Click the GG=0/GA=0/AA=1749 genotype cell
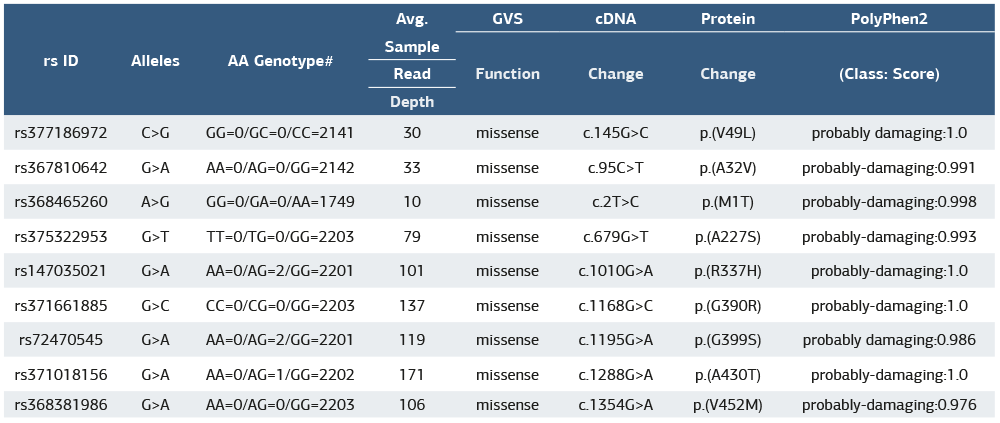 [x=280, y=201]
